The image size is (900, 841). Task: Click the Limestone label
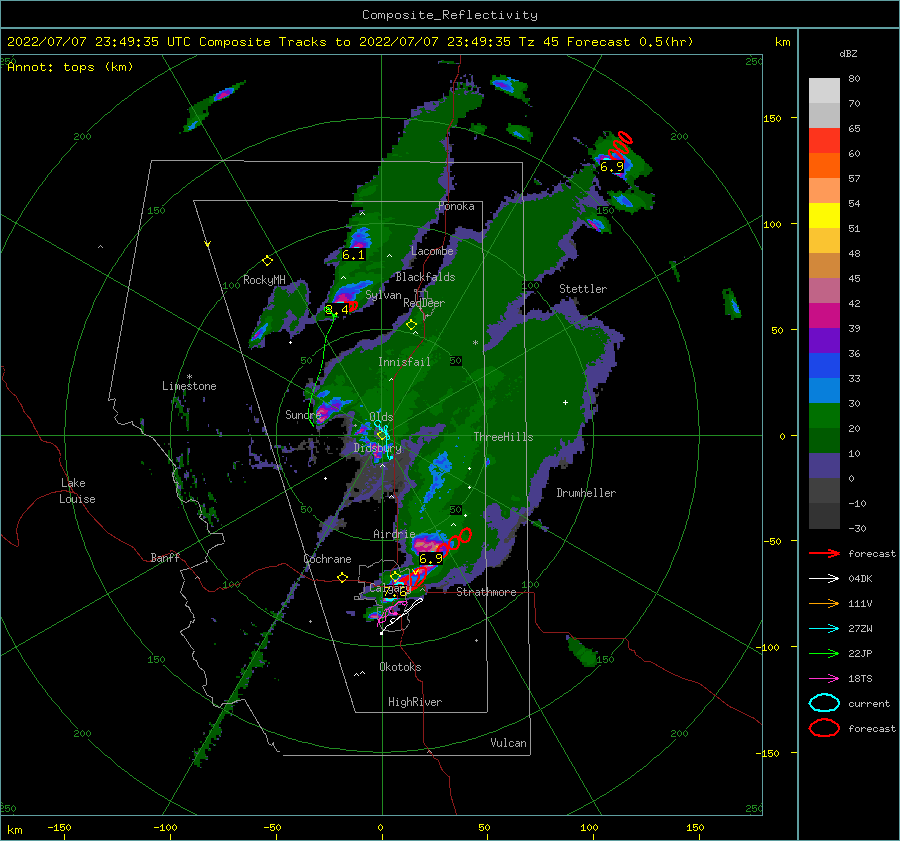[189, 386]
